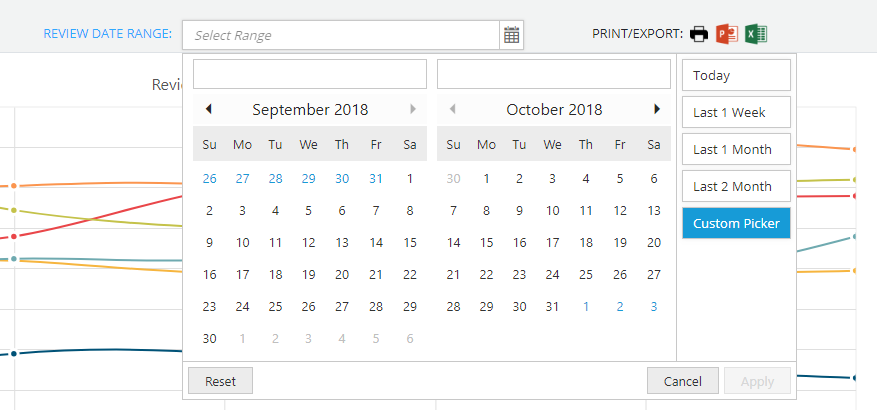The width and height of the screenshot is (877, 410).
Task: Apply the selected date range
Action: pyautogui.click(x=757, y=381)
